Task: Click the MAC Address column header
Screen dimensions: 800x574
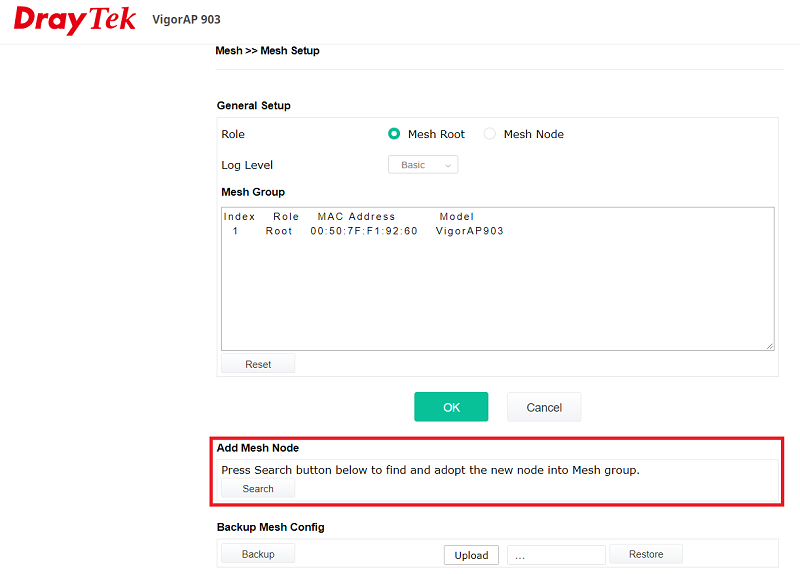Action: (x=356, y=216)
